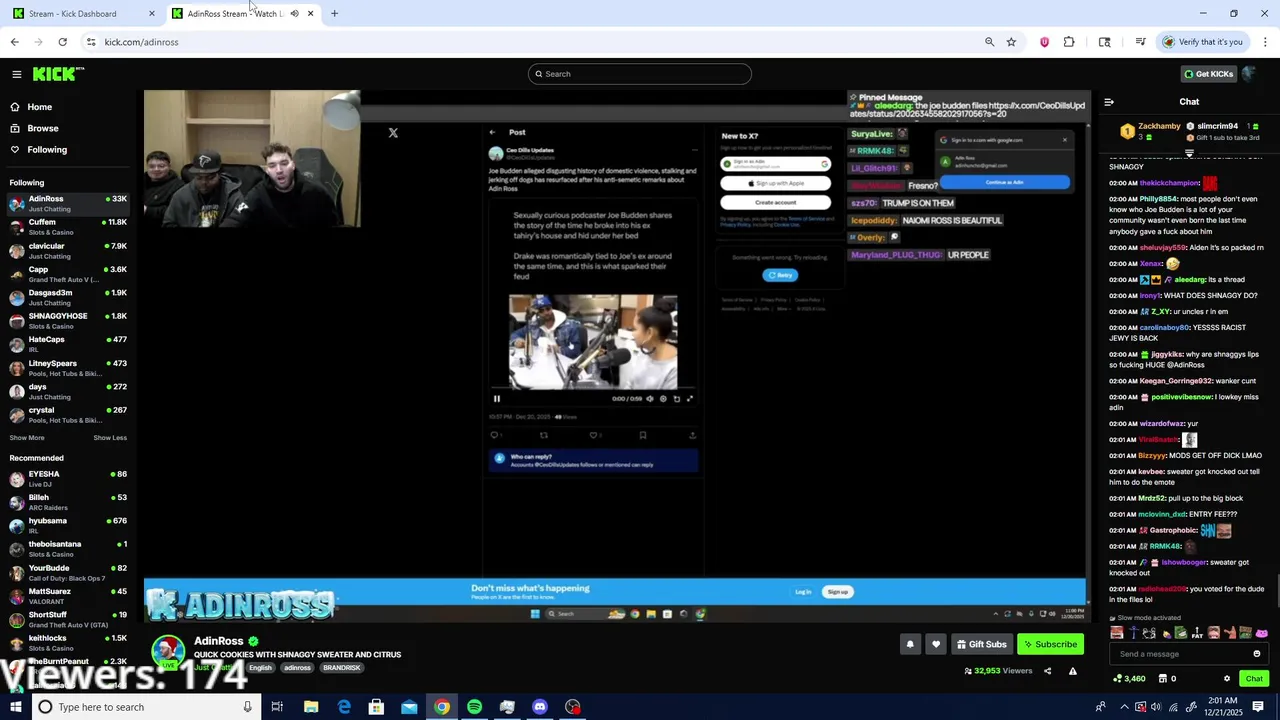Select the FAT emote in chat

click(1197, 633)
